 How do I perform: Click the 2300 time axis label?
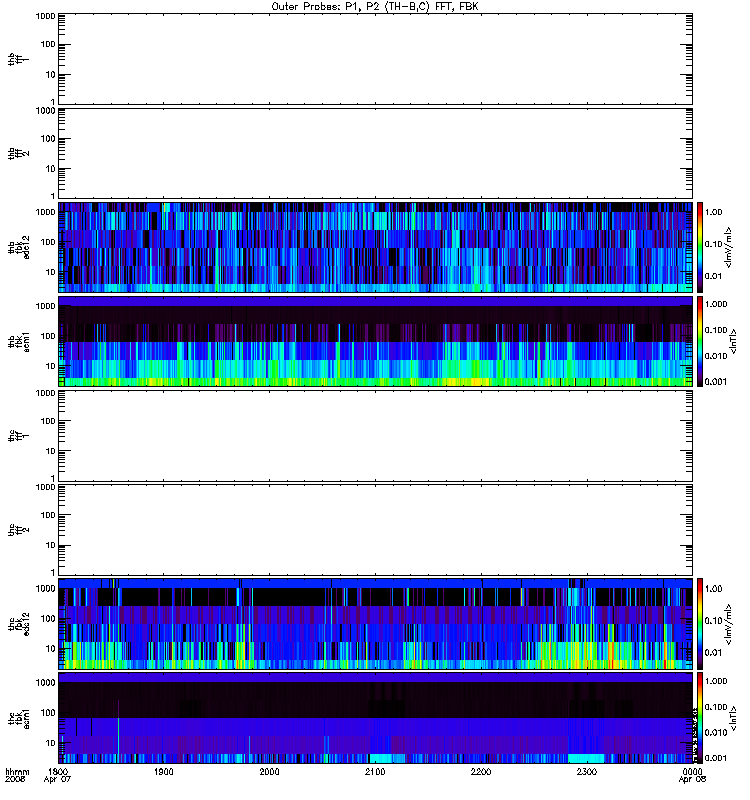[587, 771]
